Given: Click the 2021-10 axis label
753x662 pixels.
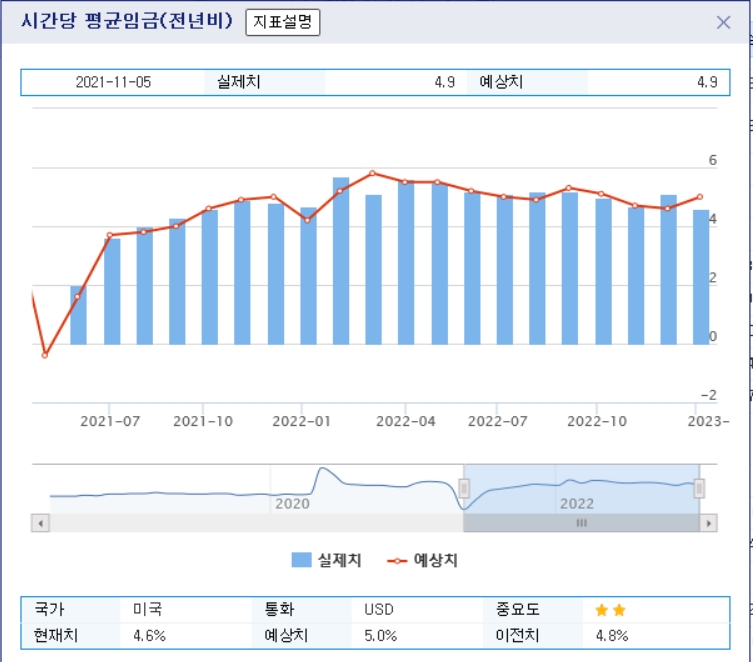Looking at the screenshot, I should 203,421.
